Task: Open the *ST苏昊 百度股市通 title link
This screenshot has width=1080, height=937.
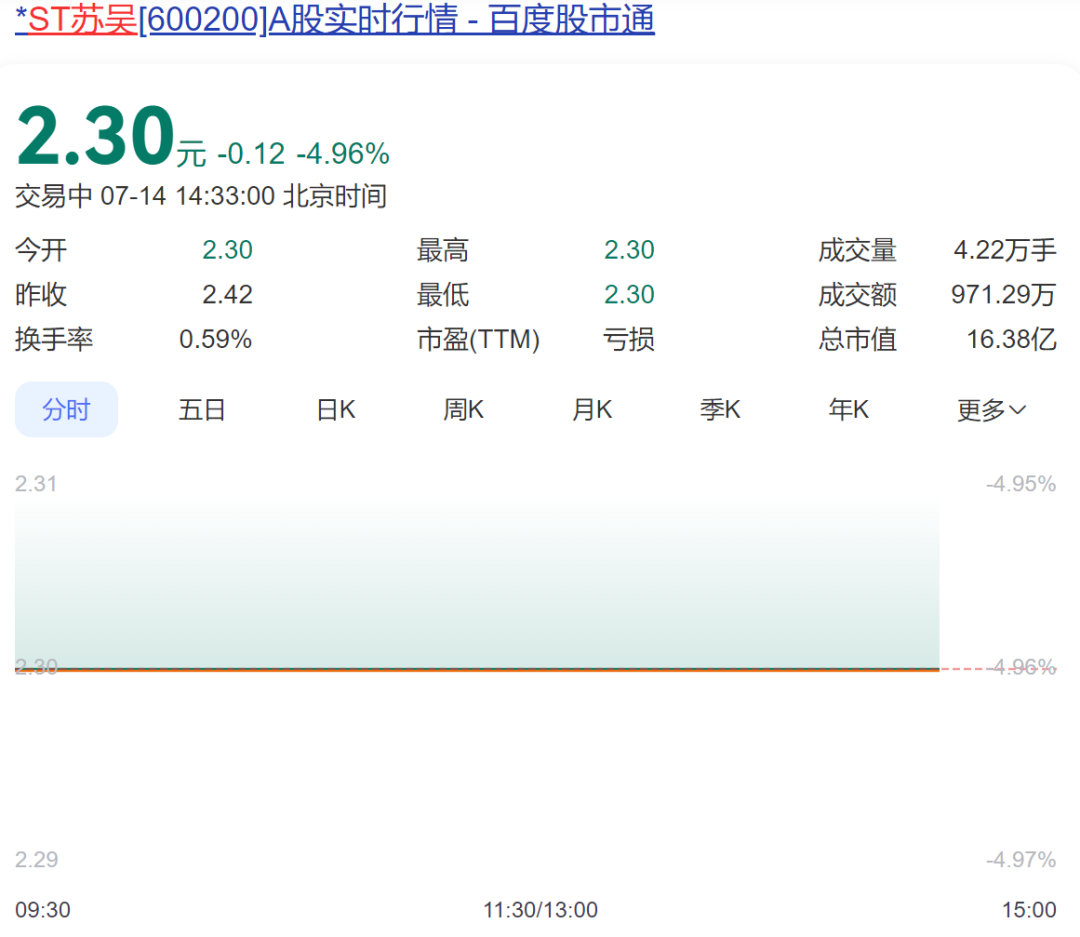Action: 335,20
